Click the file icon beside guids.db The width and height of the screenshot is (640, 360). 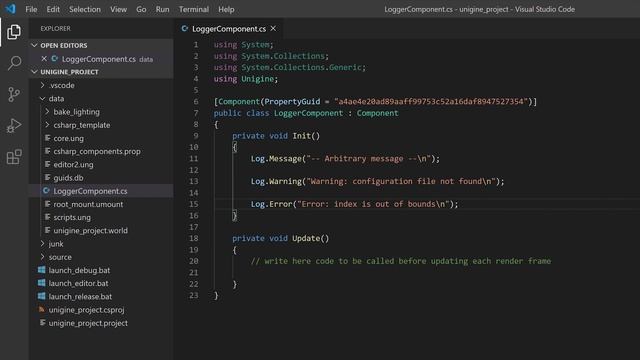(x=47, y=178)
